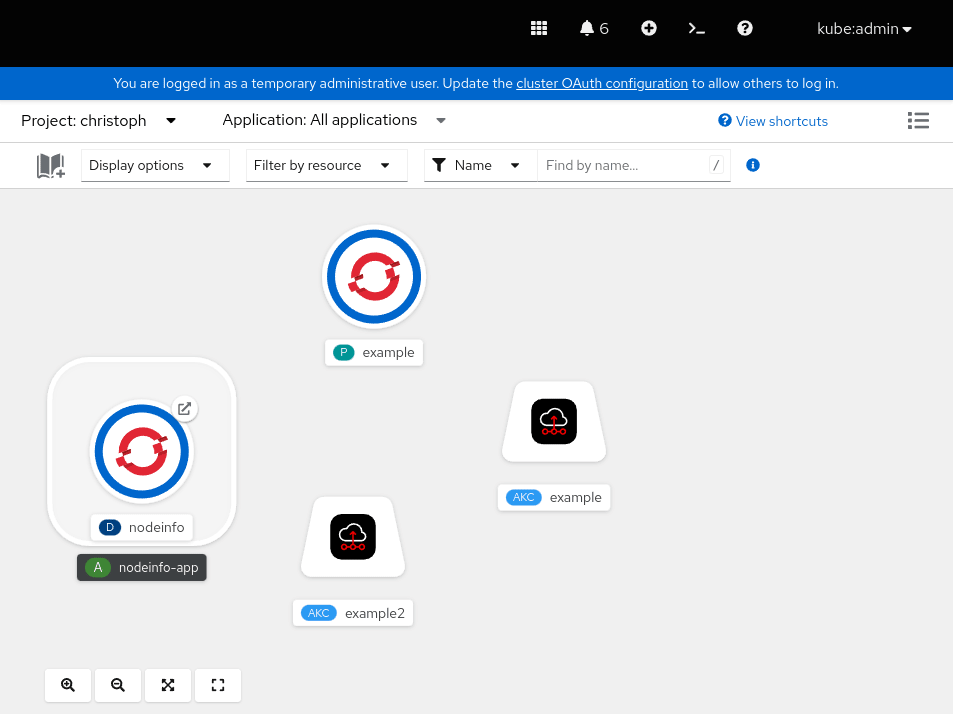Zoom in on the topology
This screenshot has height=714, width=953.
pos(68,685)
